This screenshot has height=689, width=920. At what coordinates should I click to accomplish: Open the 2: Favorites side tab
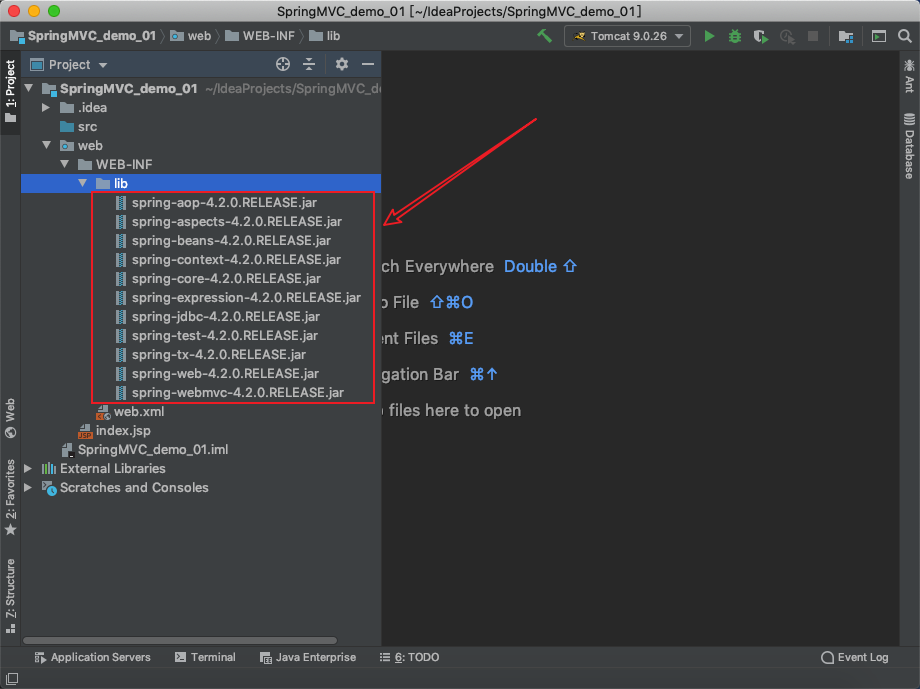10,497
